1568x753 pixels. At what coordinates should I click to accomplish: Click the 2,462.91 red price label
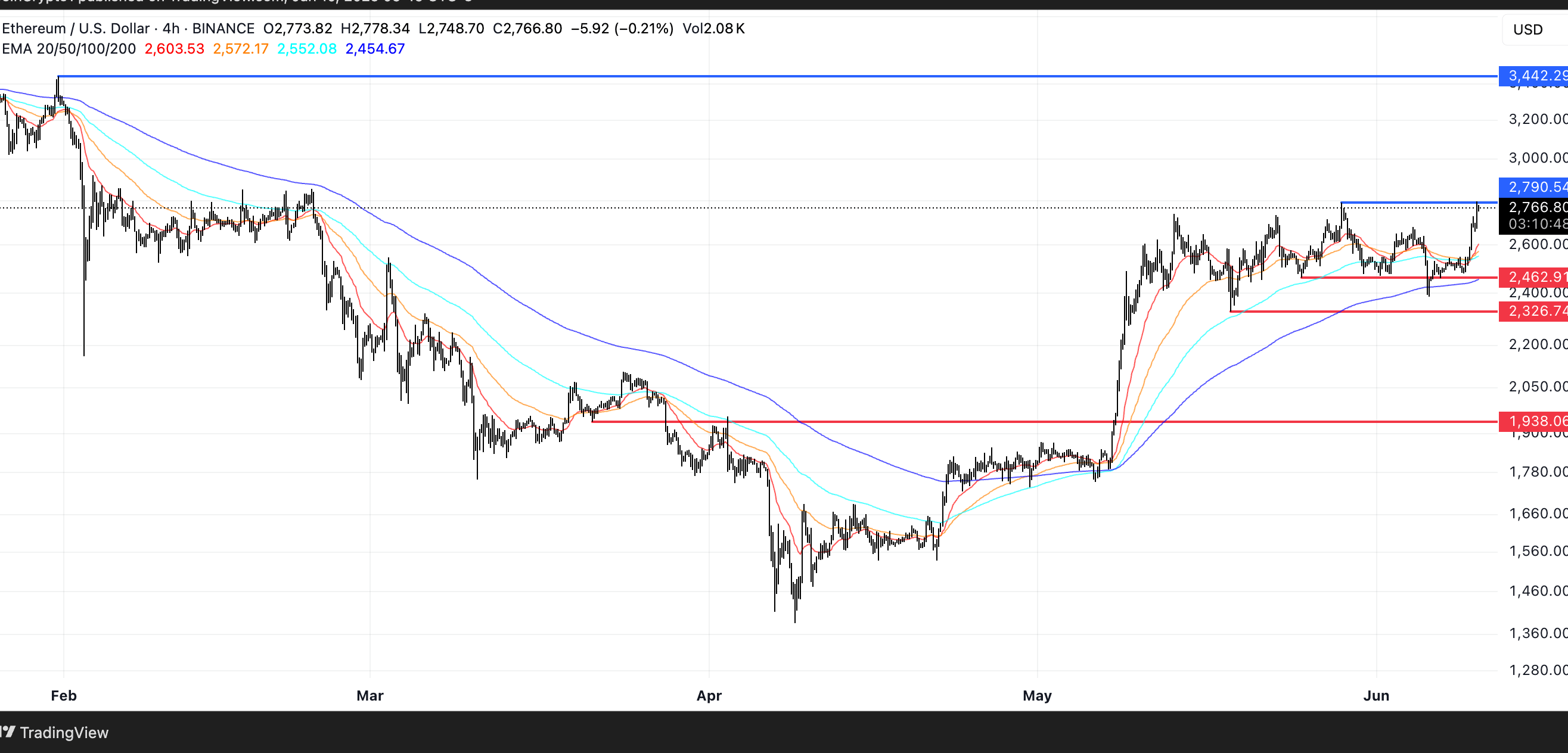[x=1533, y=278]
